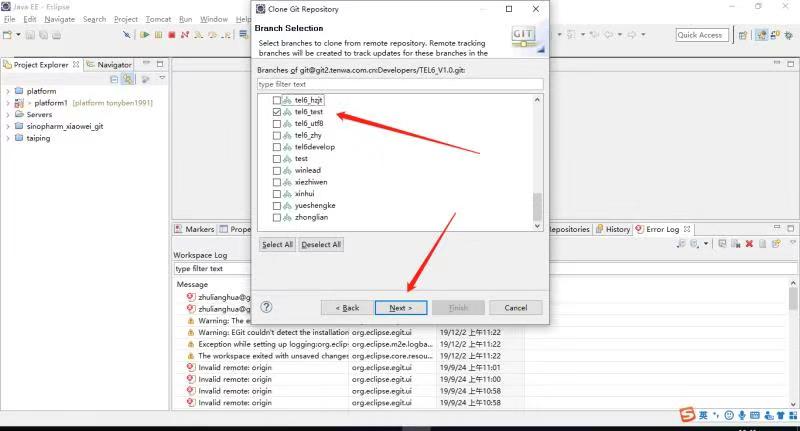Click the Sogou input method S icon
Image resolution: width=800 pixels, height=431 pixels.
[687, 414]
